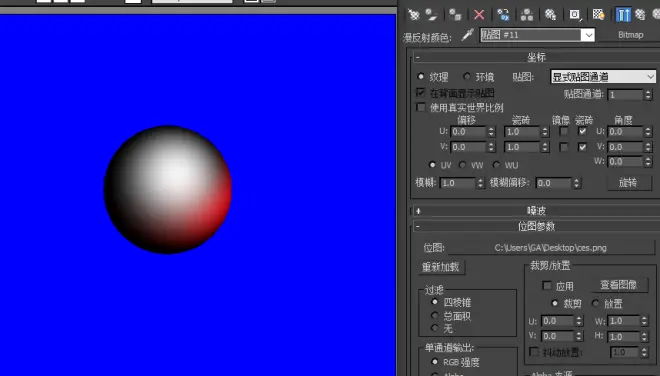The image size is (660, 376).
Task: Click the Put to Library icon
Action: (551, 15)
